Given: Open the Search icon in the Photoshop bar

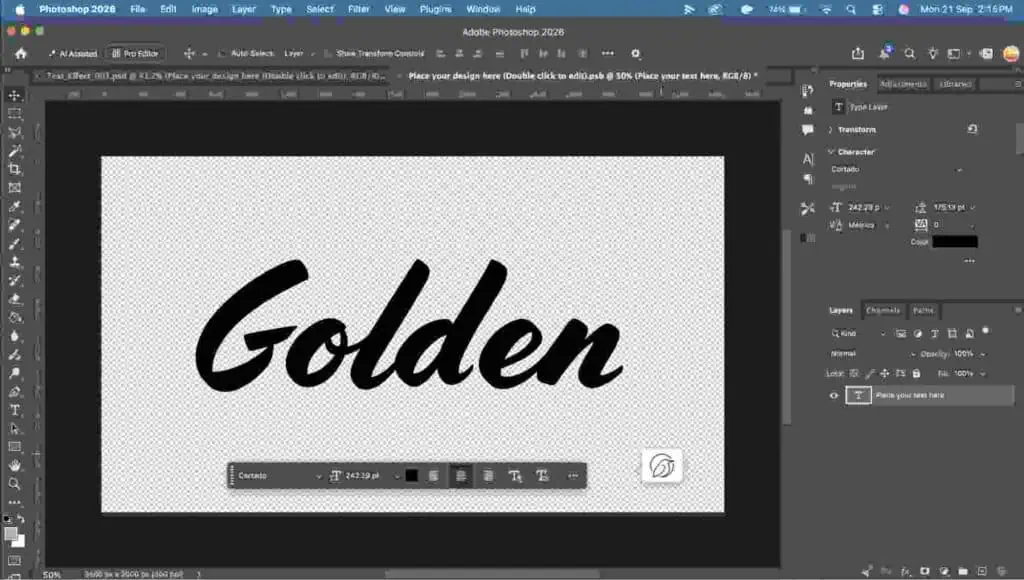Looking at the screenshot, I should pyautogui.click(x=909, y=54).
